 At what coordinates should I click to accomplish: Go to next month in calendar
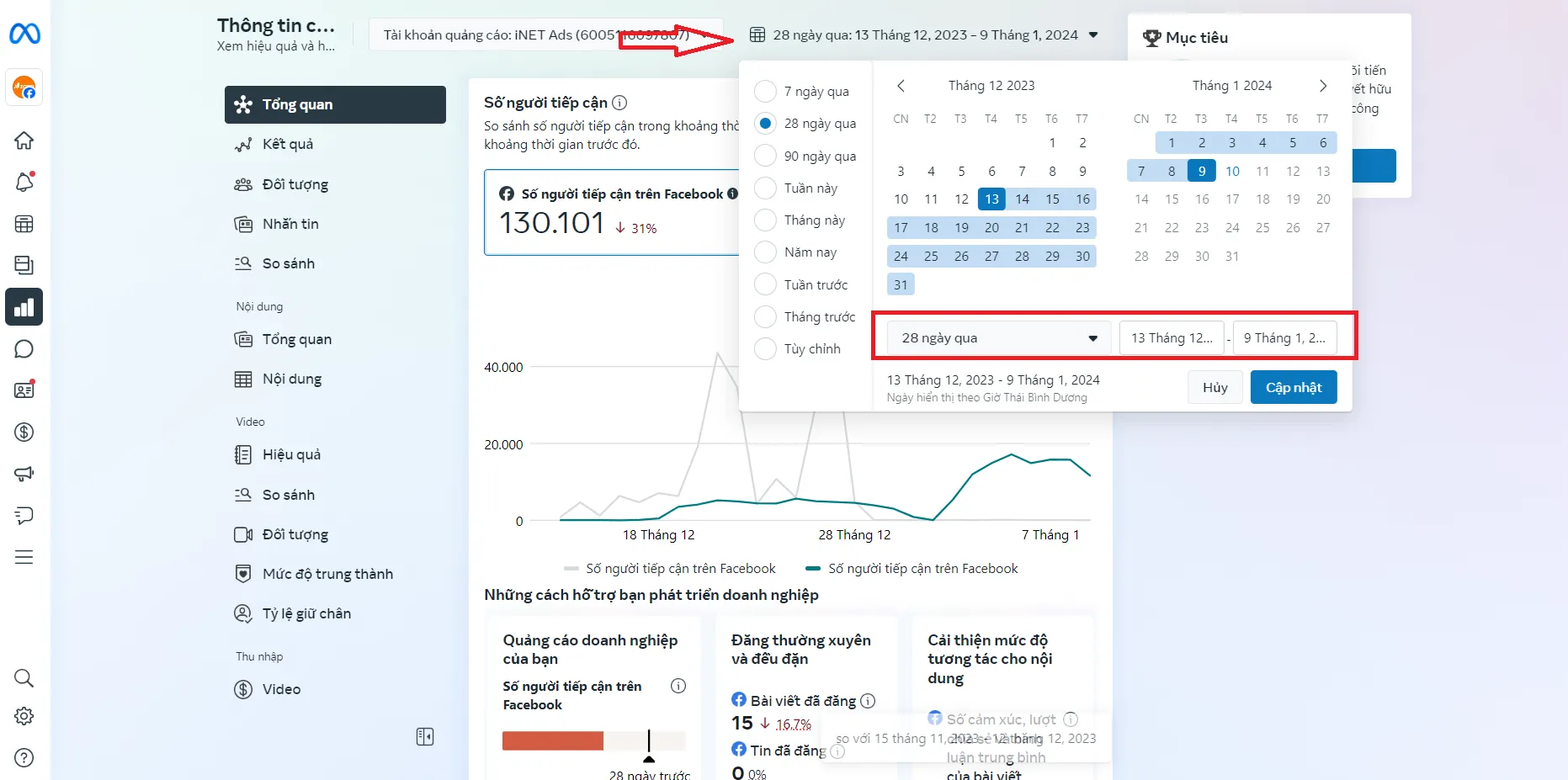point(1323,86)
